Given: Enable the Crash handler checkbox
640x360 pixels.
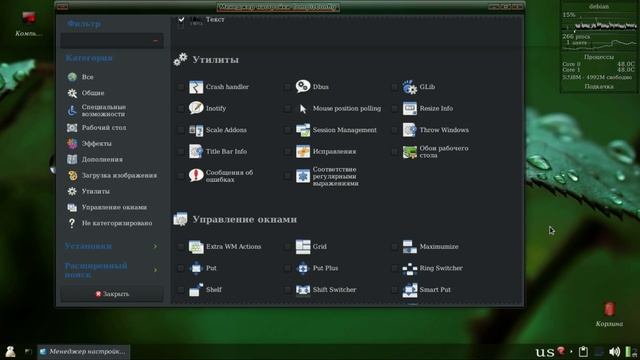Looking at the screenshot, I should (x=181, y=87).
